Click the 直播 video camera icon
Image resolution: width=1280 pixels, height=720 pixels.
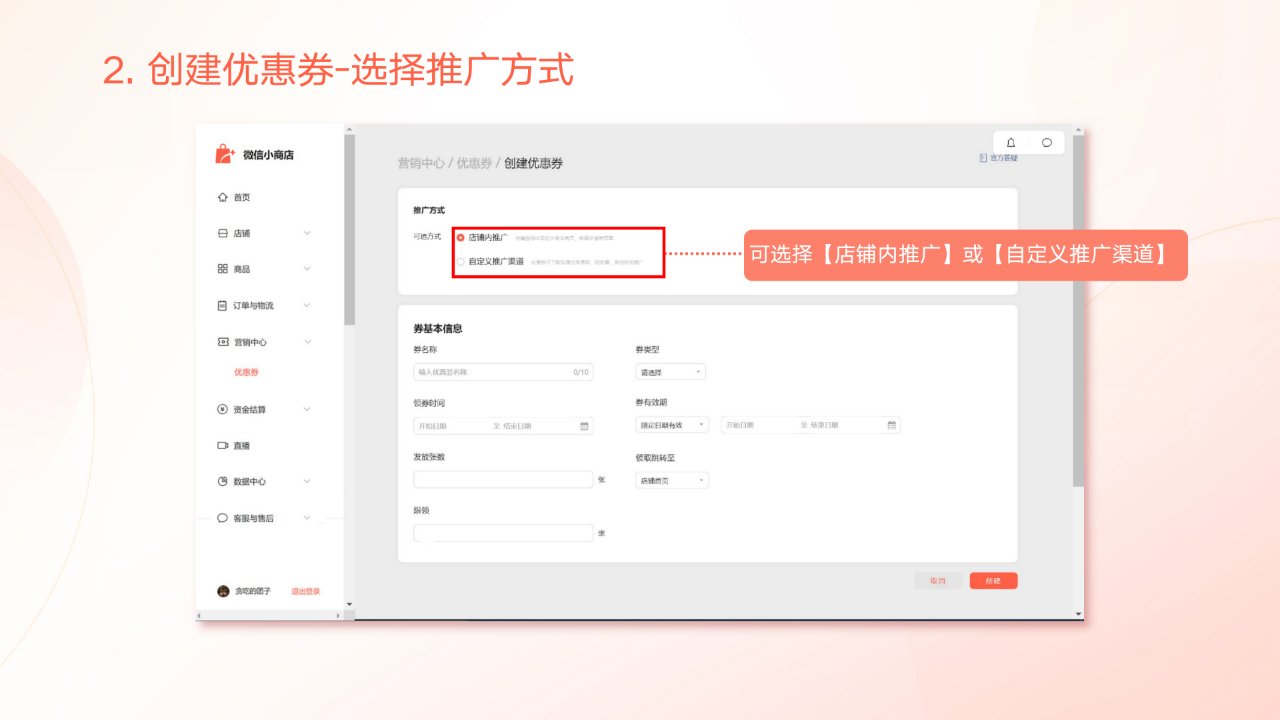223,445
